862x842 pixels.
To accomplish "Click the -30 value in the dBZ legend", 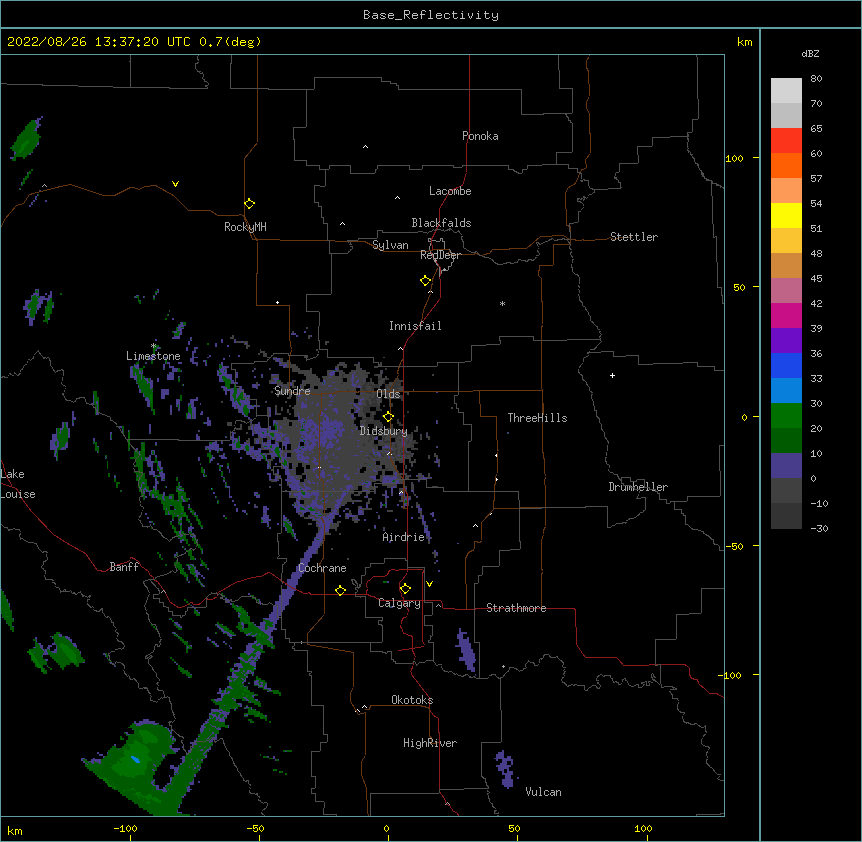I will coord(819,528).
